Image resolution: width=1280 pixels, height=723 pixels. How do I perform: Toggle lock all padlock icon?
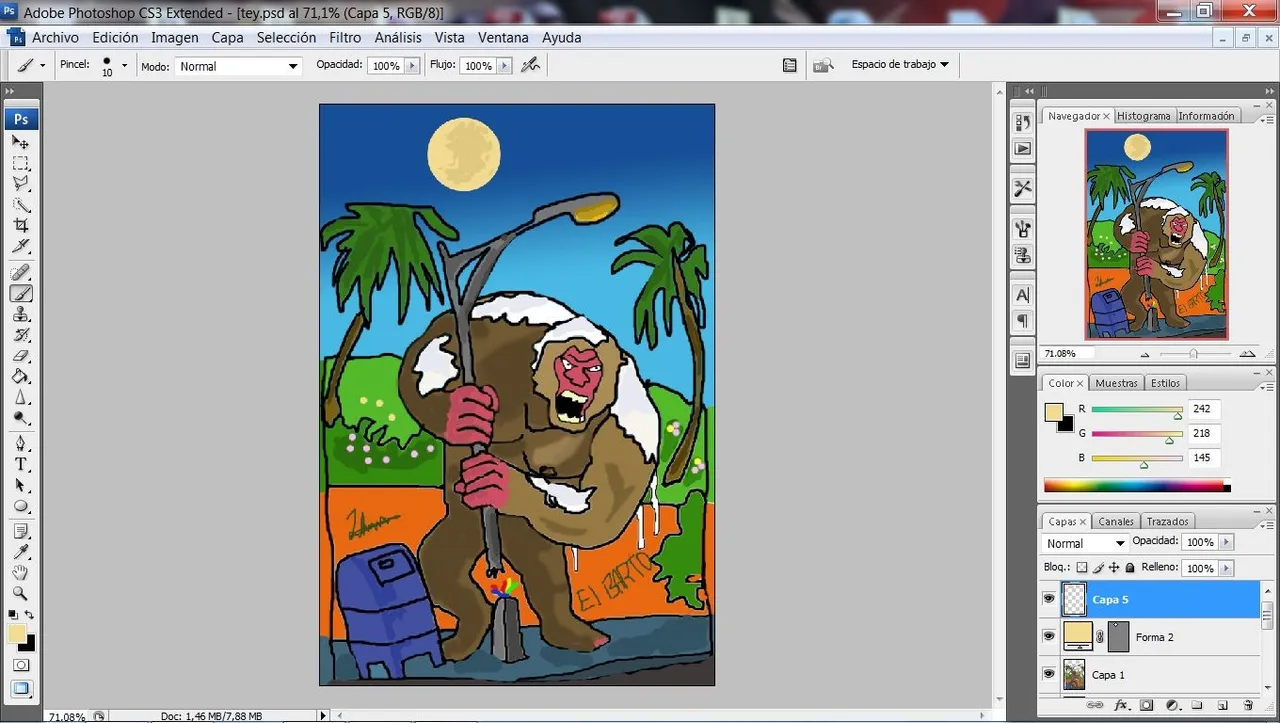click(1131, 568)
